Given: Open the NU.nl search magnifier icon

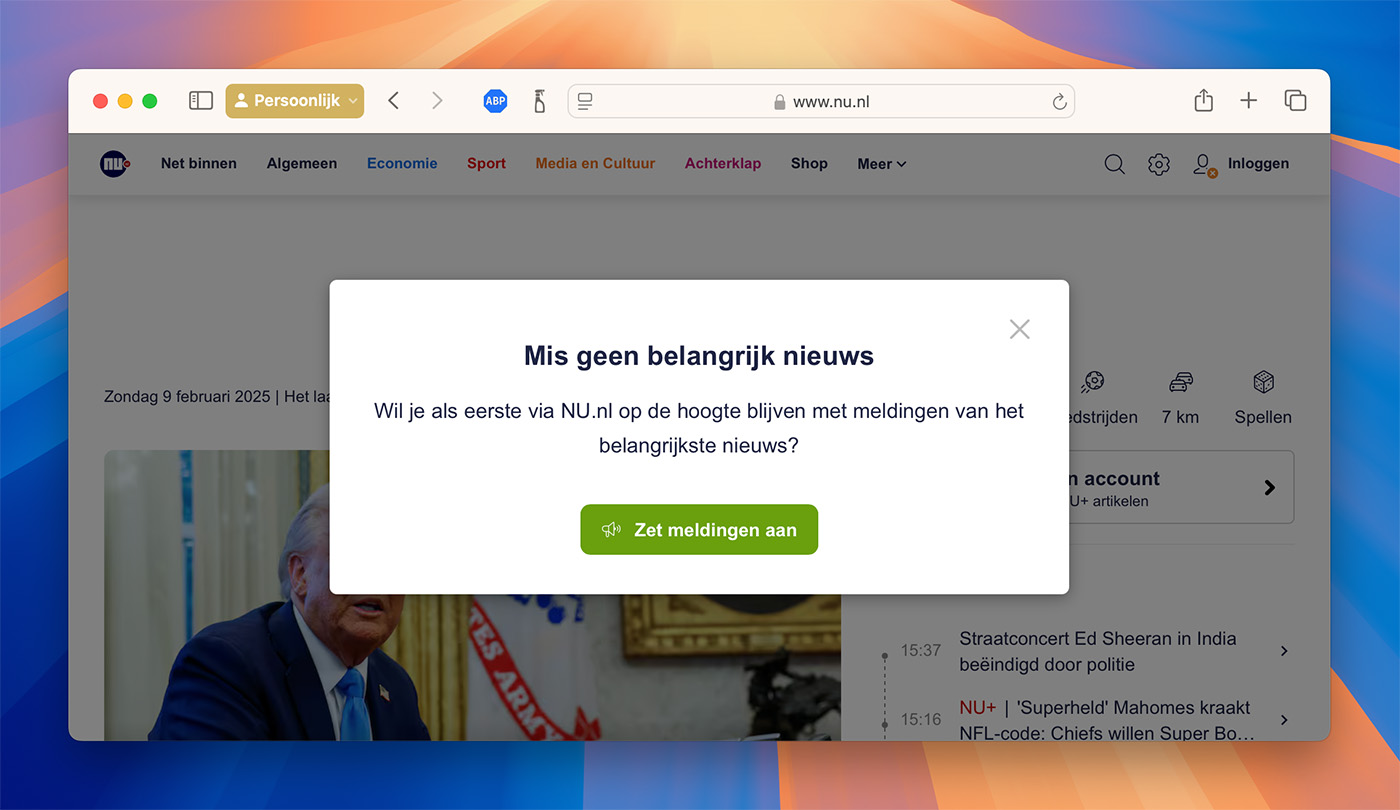Looking at the screenshot, I should pos(1114,164).
